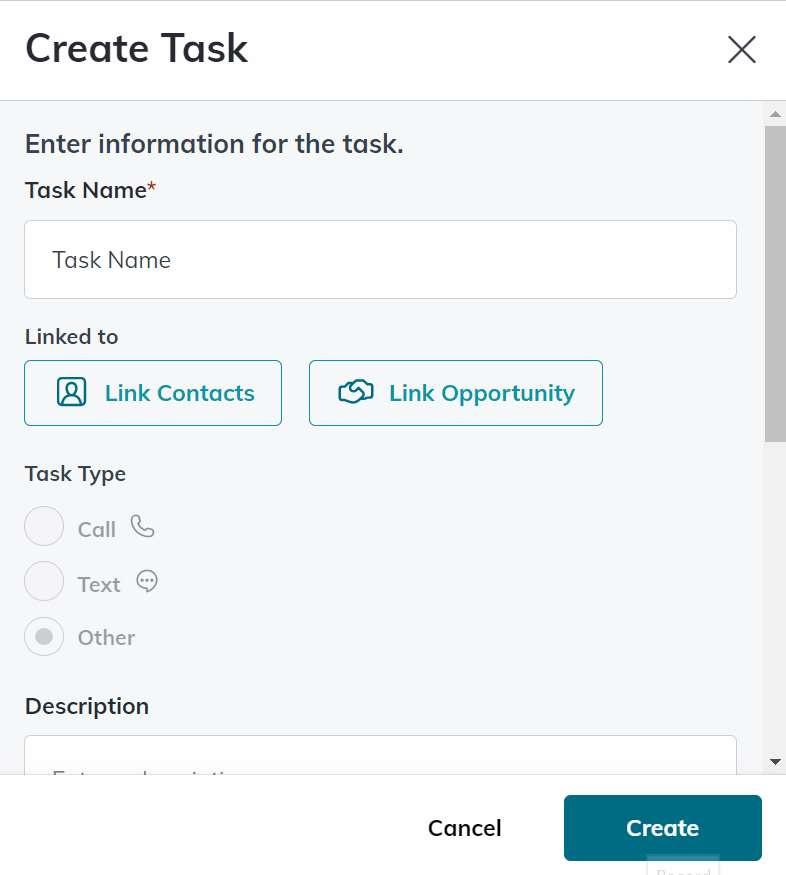Close the Create Task dialog with the X
The image size is (786, 875).
(x=741, y=50)
